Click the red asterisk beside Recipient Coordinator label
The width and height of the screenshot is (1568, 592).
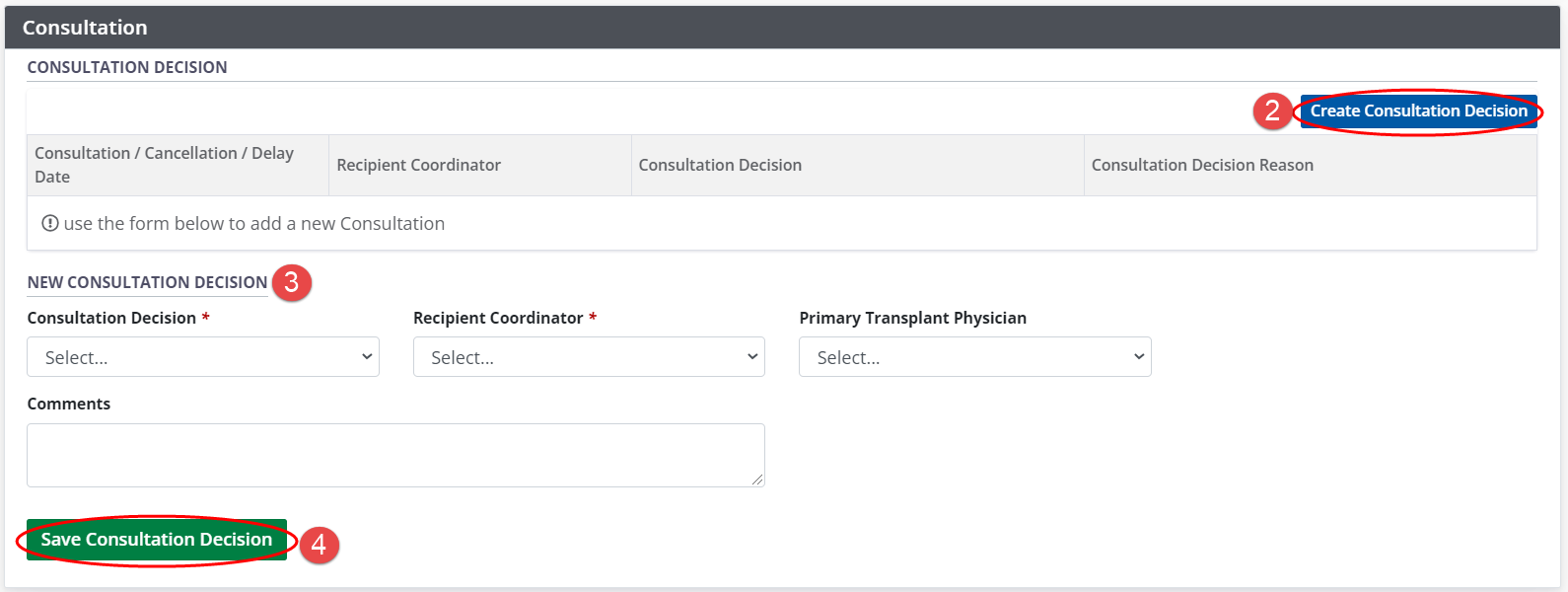593,318
